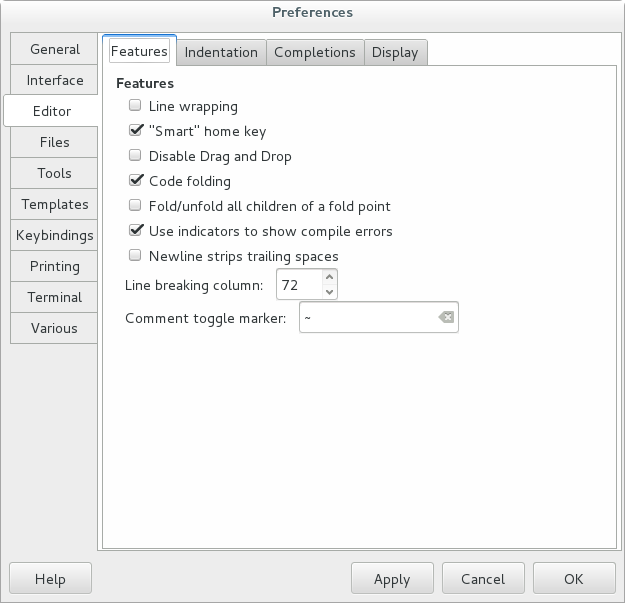625x603 pixels.
Task: Select the Display tab
Action: (x=395, y=52)
